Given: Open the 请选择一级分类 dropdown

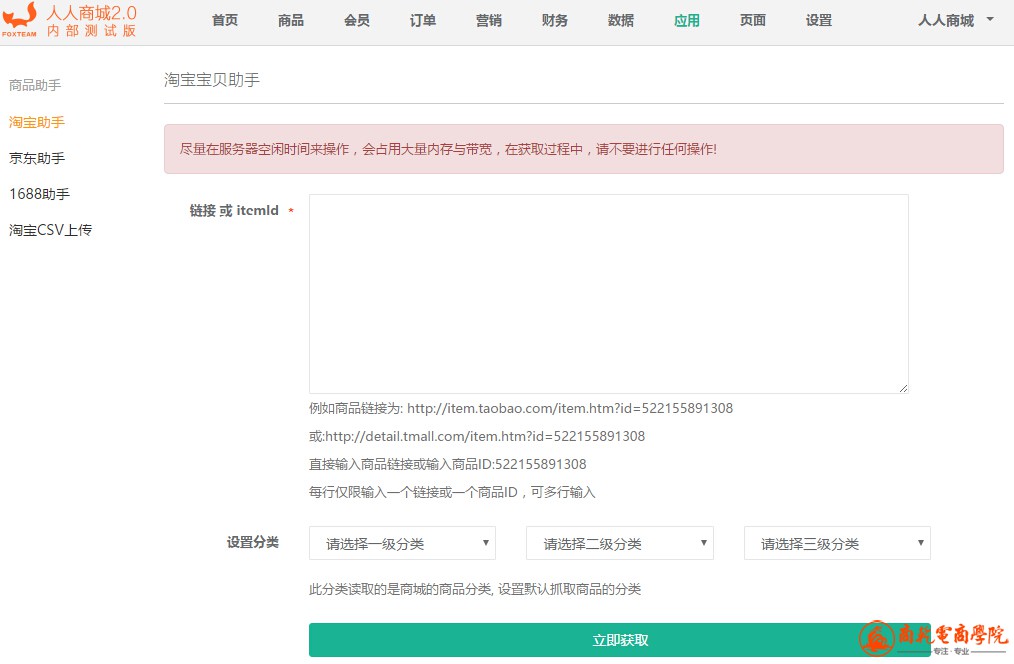Looking at the screenshot, I should (402, 543).
